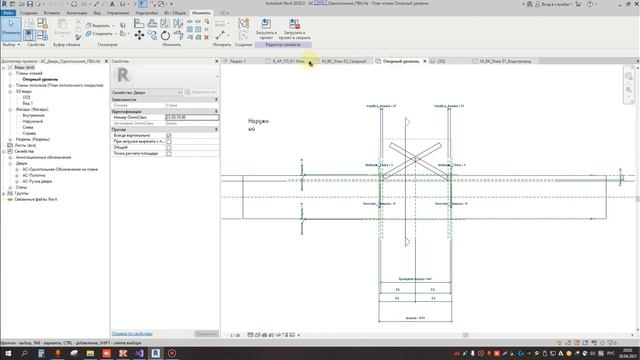The width and height of the screenshot is (640, 360).
Task: Switch to the Вставить ribbon tab
Action: click(x=52, y=13)
